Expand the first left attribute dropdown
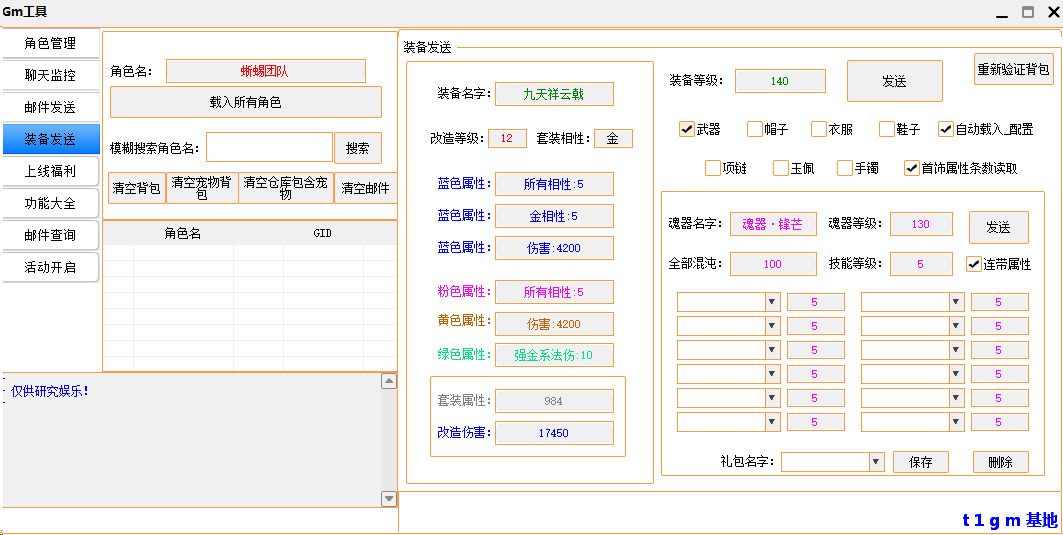 pyautogui.click(x=771, y=302)
